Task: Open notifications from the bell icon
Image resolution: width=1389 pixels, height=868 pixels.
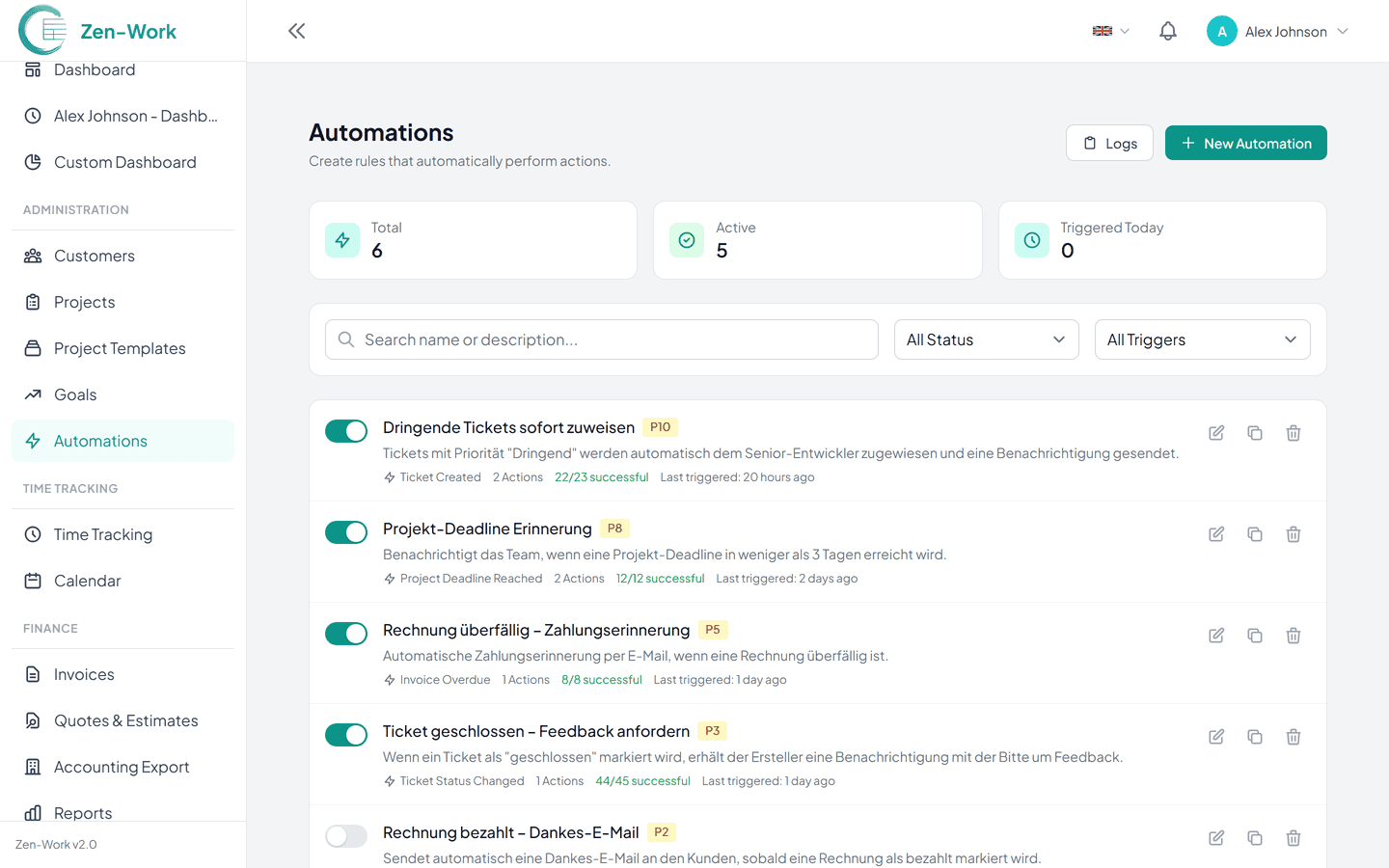Action: (x=1167, y=30)
